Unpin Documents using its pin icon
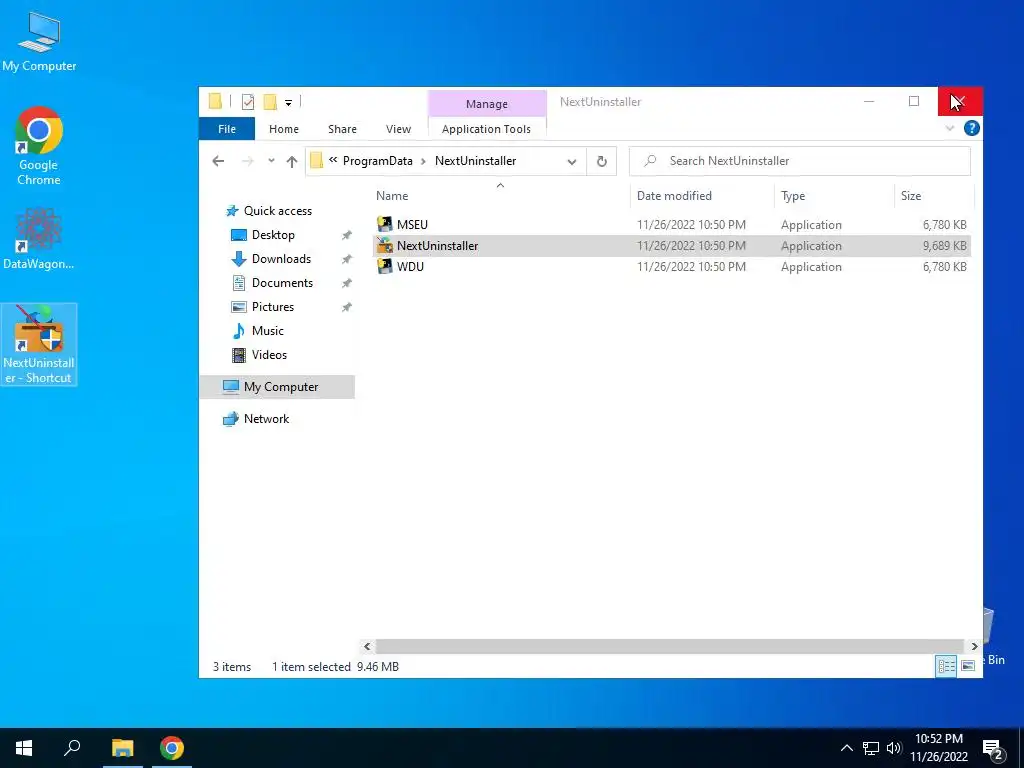The width and height of the screenshot is (1024, 768). (347, 283)
